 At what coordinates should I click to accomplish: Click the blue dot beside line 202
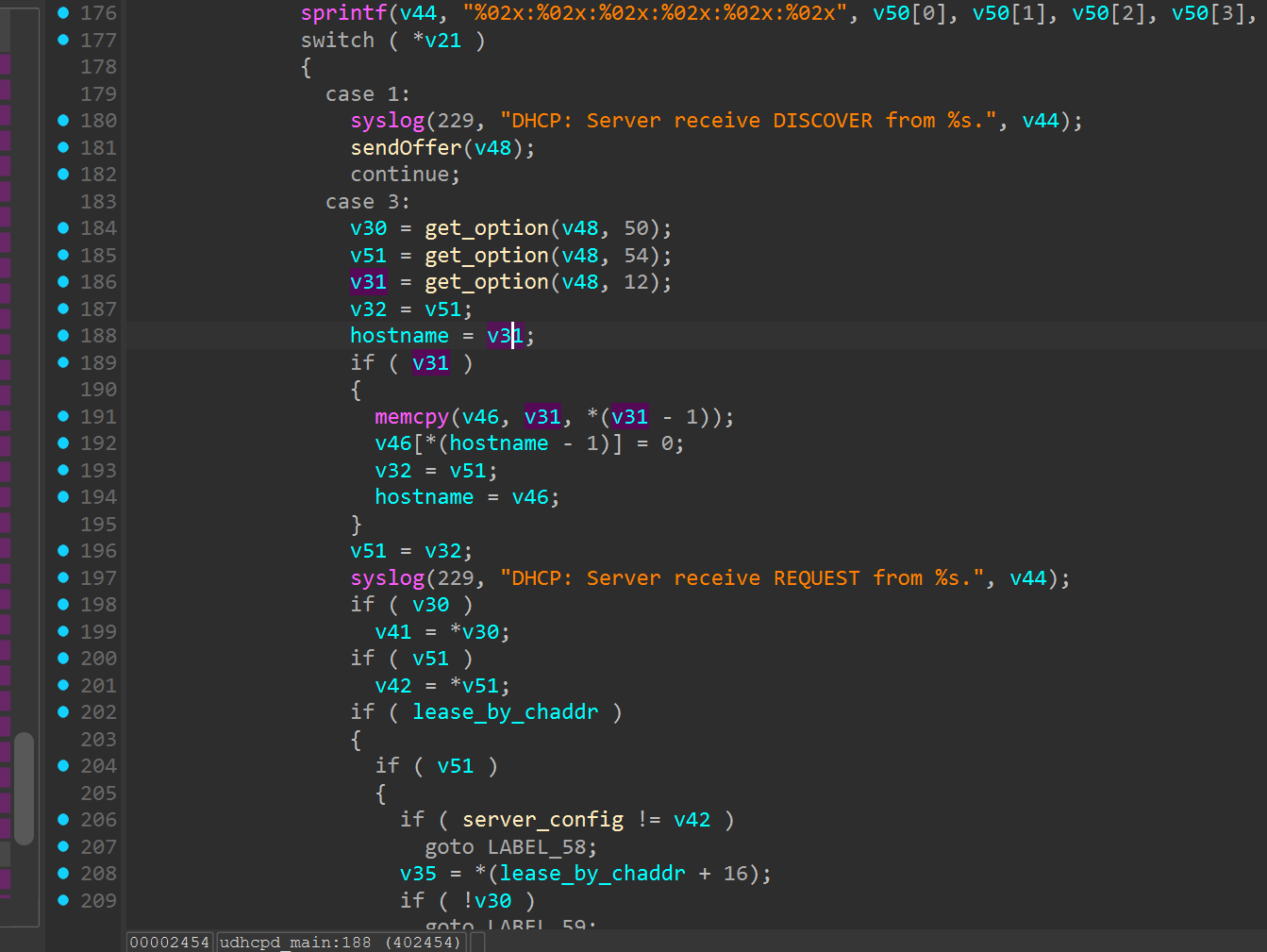[63, 712]
